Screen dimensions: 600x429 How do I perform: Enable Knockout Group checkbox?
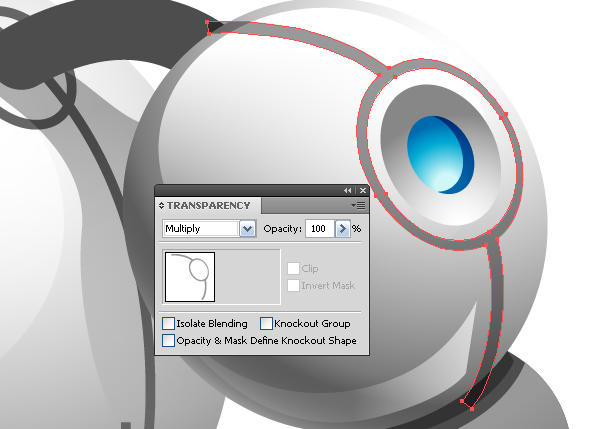click(x=266, y=323)
